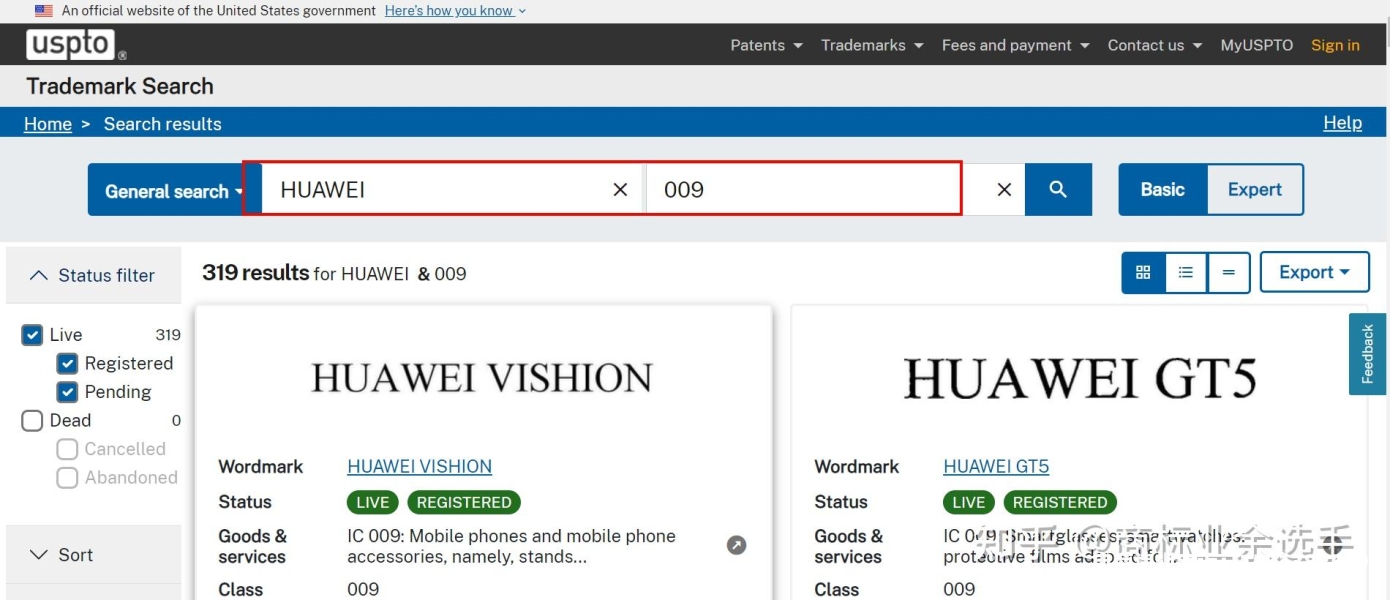Open the Trademarks menu
This screenshot has height=600, width=1390.
click(x=872, y=45)
